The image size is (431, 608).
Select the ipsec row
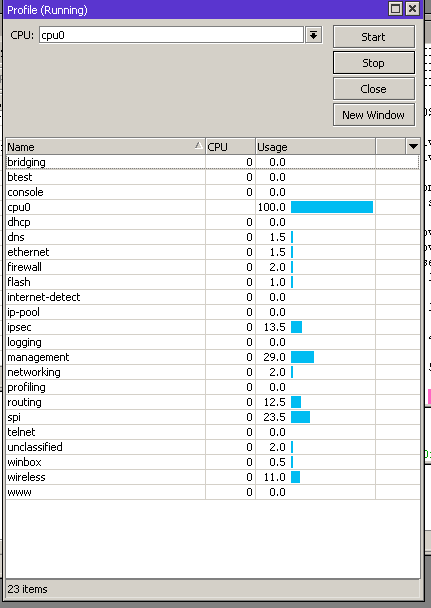[213, 327]
